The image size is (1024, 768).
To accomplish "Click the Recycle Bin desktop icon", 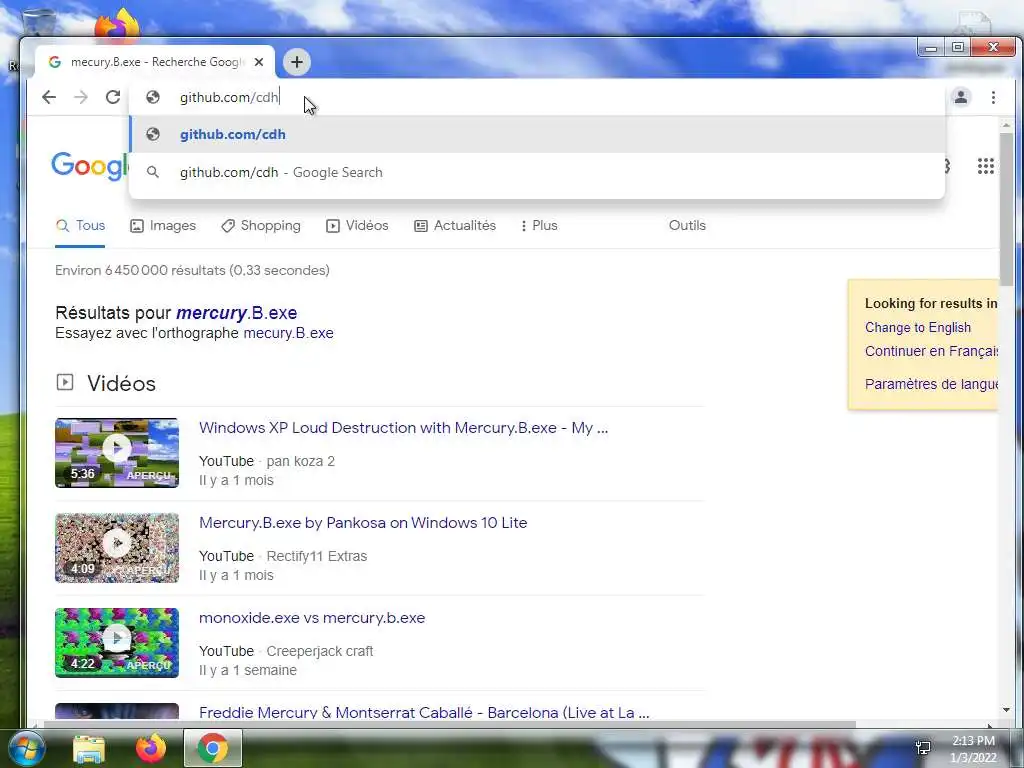I will click(38, 21).
